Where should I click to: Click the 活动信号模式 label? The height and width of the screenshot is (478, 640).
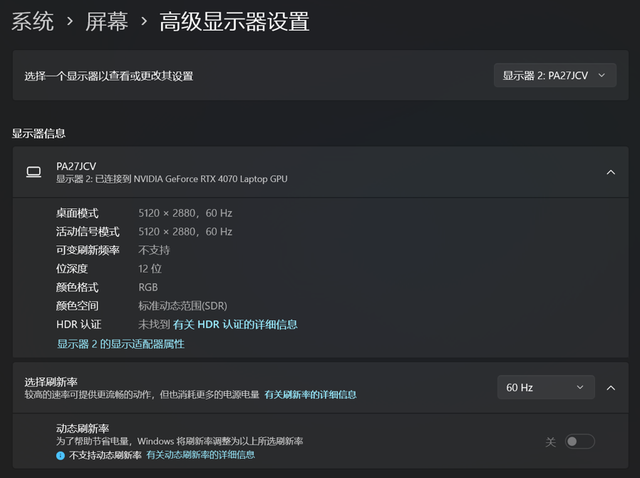point(88,232)
